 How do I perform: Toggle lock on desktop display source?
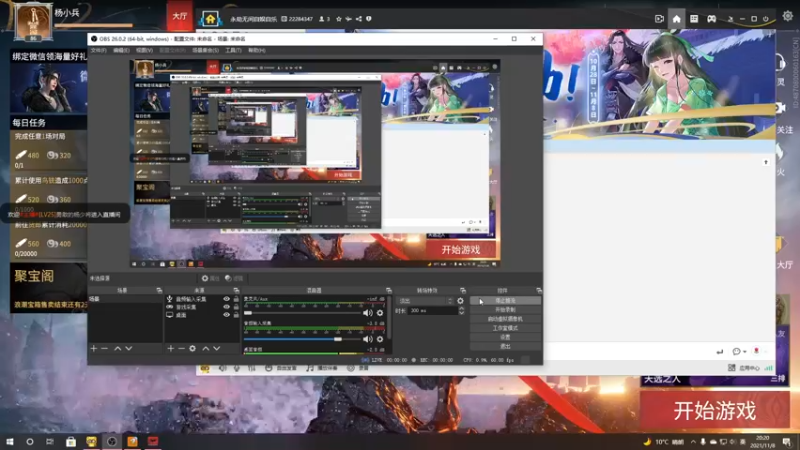236,315
